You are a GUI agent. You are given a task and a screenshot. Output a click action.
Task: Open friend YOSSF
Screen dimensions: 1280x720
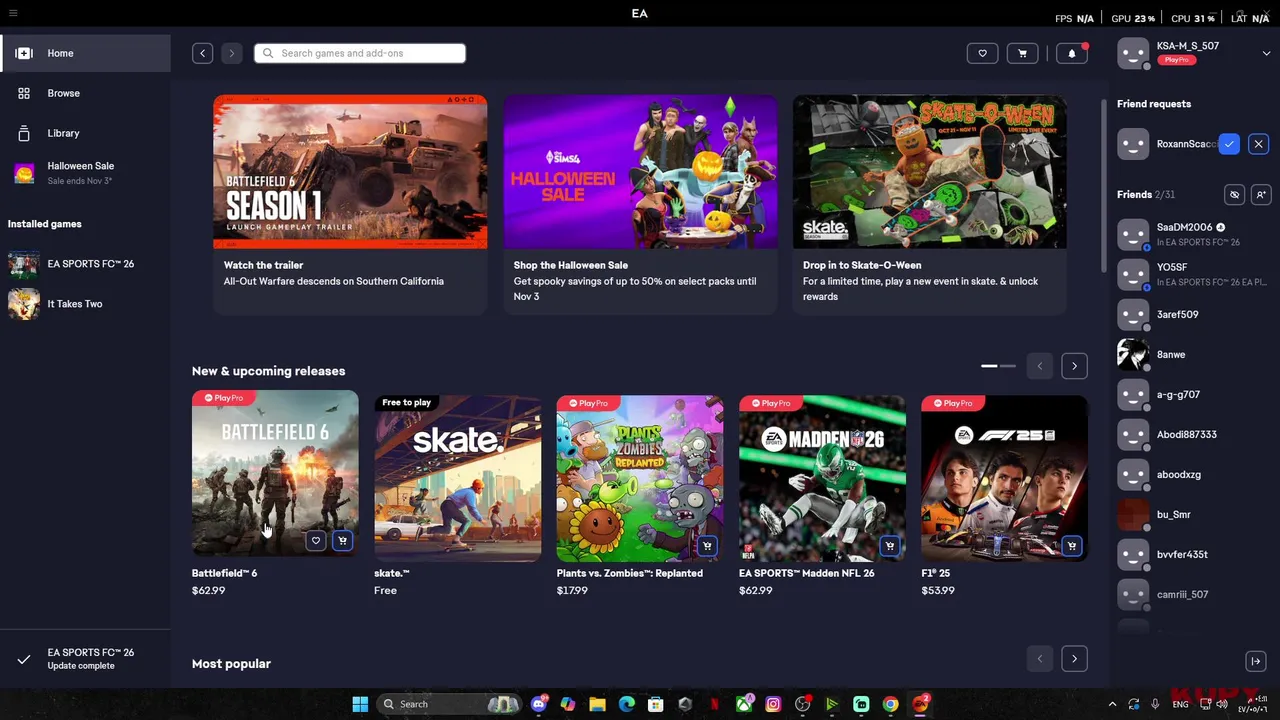1192,274
